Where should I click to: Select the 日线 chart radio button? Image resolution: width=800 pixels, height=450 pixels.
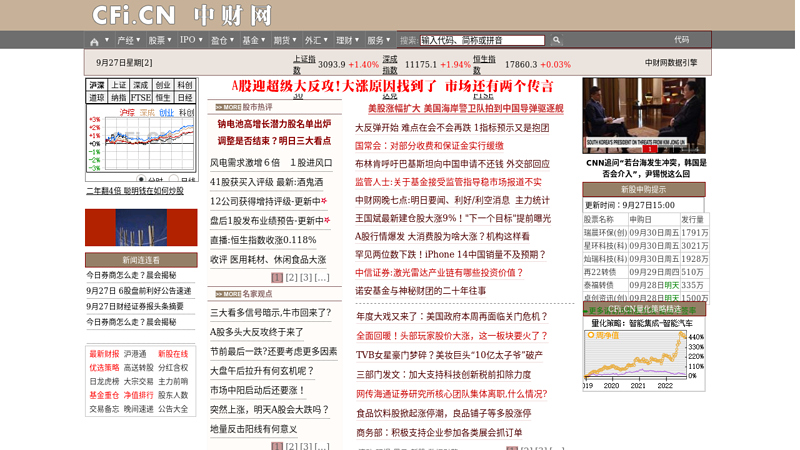click(x=174, y=179)
